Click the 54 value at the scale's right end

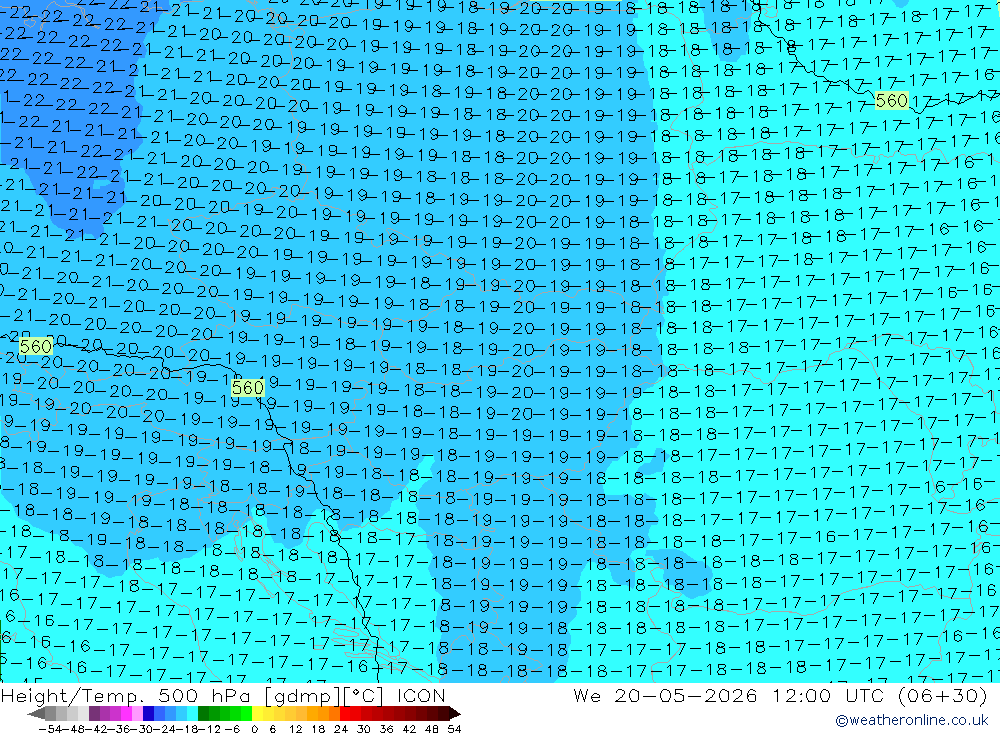tap(454, 729)
